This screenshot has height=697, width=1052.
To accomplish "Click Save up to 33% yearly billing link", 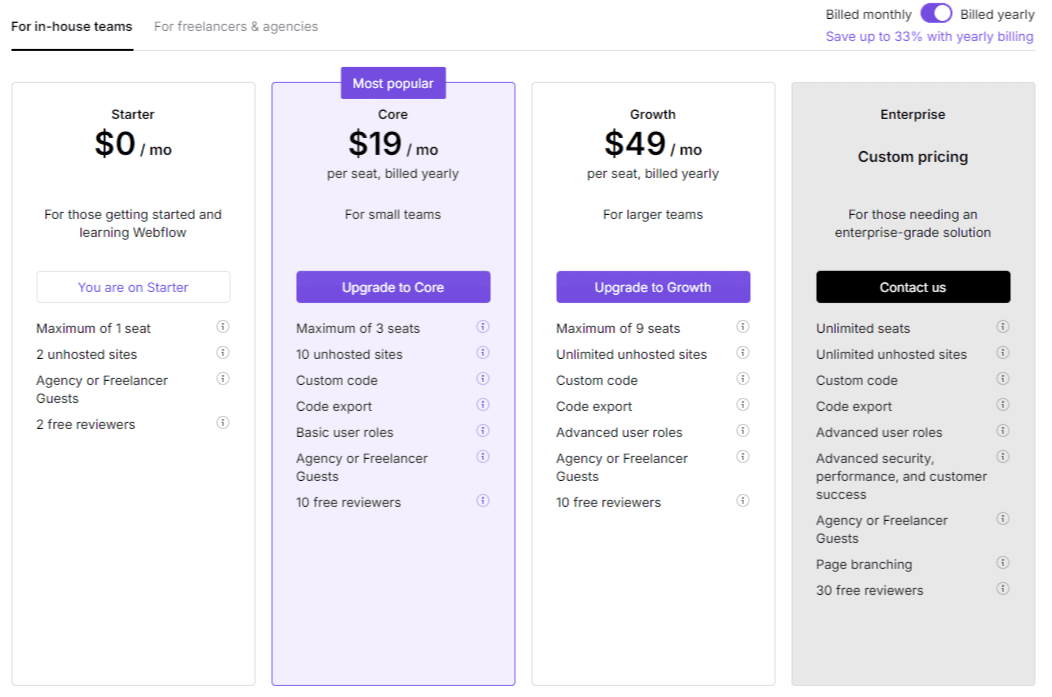I will tap(929, 37).
